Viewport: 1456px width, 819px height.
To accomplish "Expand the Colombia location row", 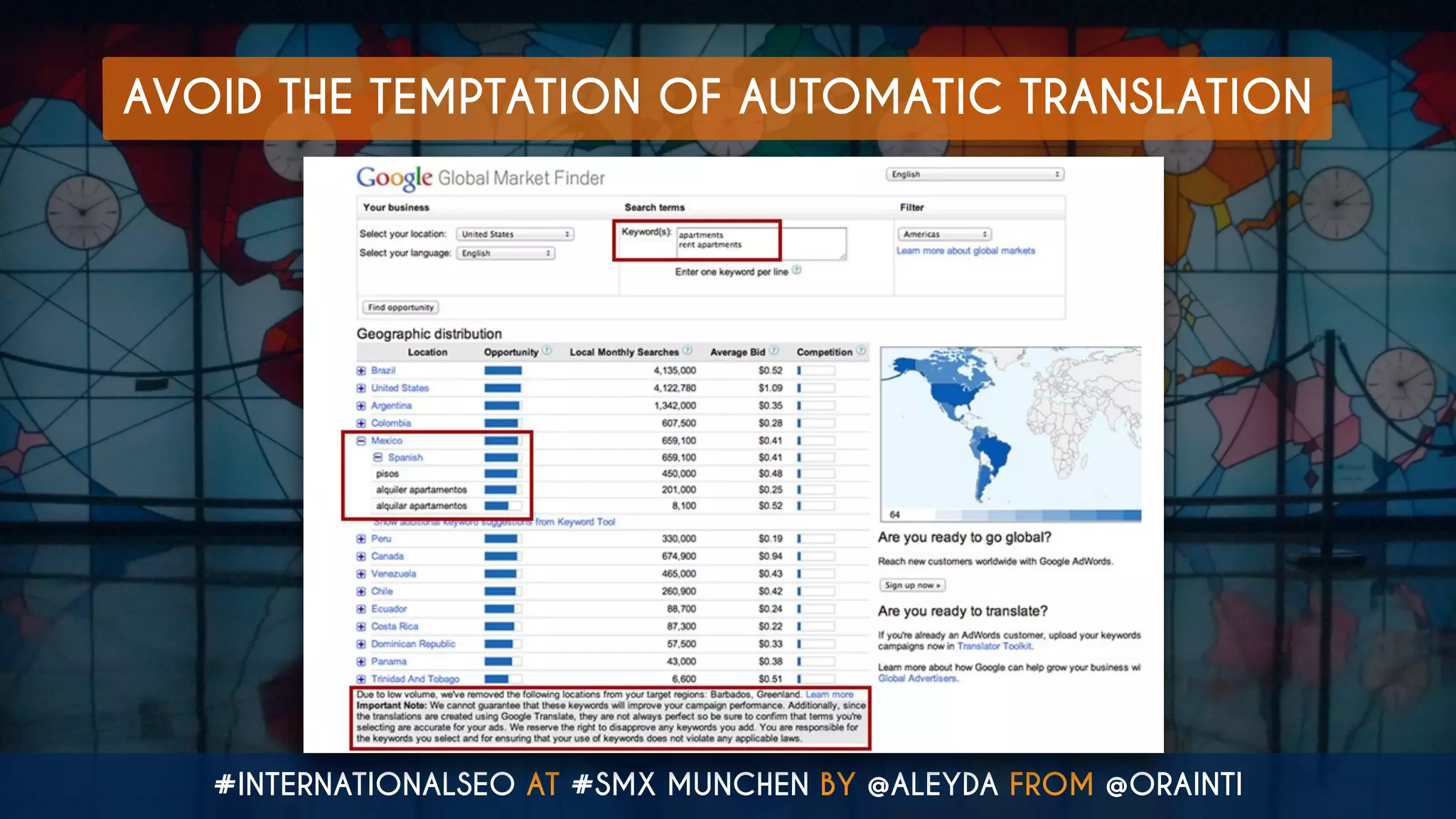I will pyautogui.click(x=361, y=423).
